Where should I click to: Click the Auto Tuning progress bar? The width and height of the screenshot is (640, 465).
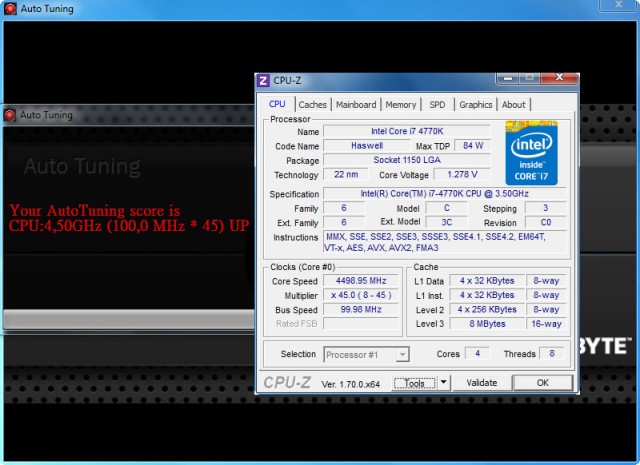click(129, 319)
